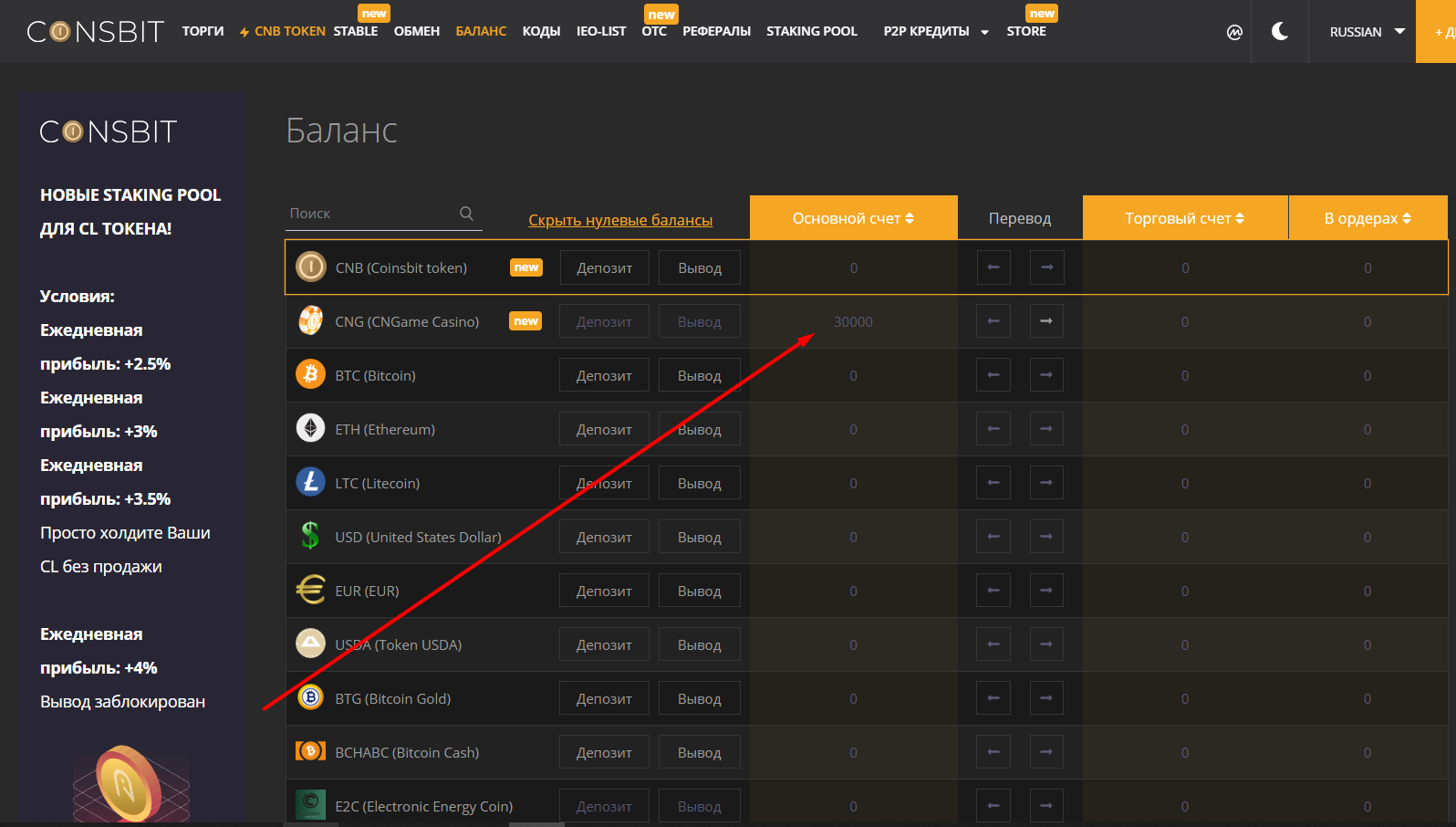The height and width of the screenshot is (827, 1456).
Task: Click the Consbit logo in header
Action: pyautogui.click(x=95, y=32)
